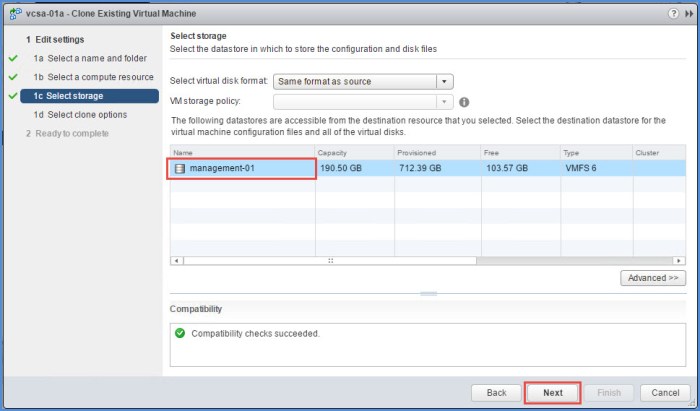Click the datastore table horizontal scrollbar thumb
The image size is (700, 411).
(x=330, y=261)
